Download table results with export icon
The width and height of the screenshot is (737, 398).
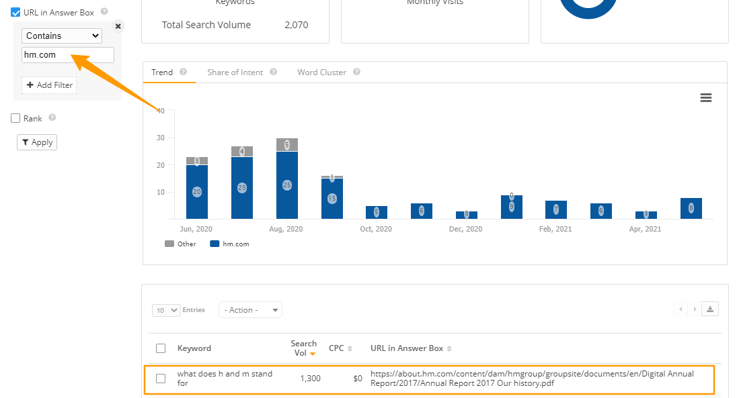pyautogui.click(x=710, y=309)
